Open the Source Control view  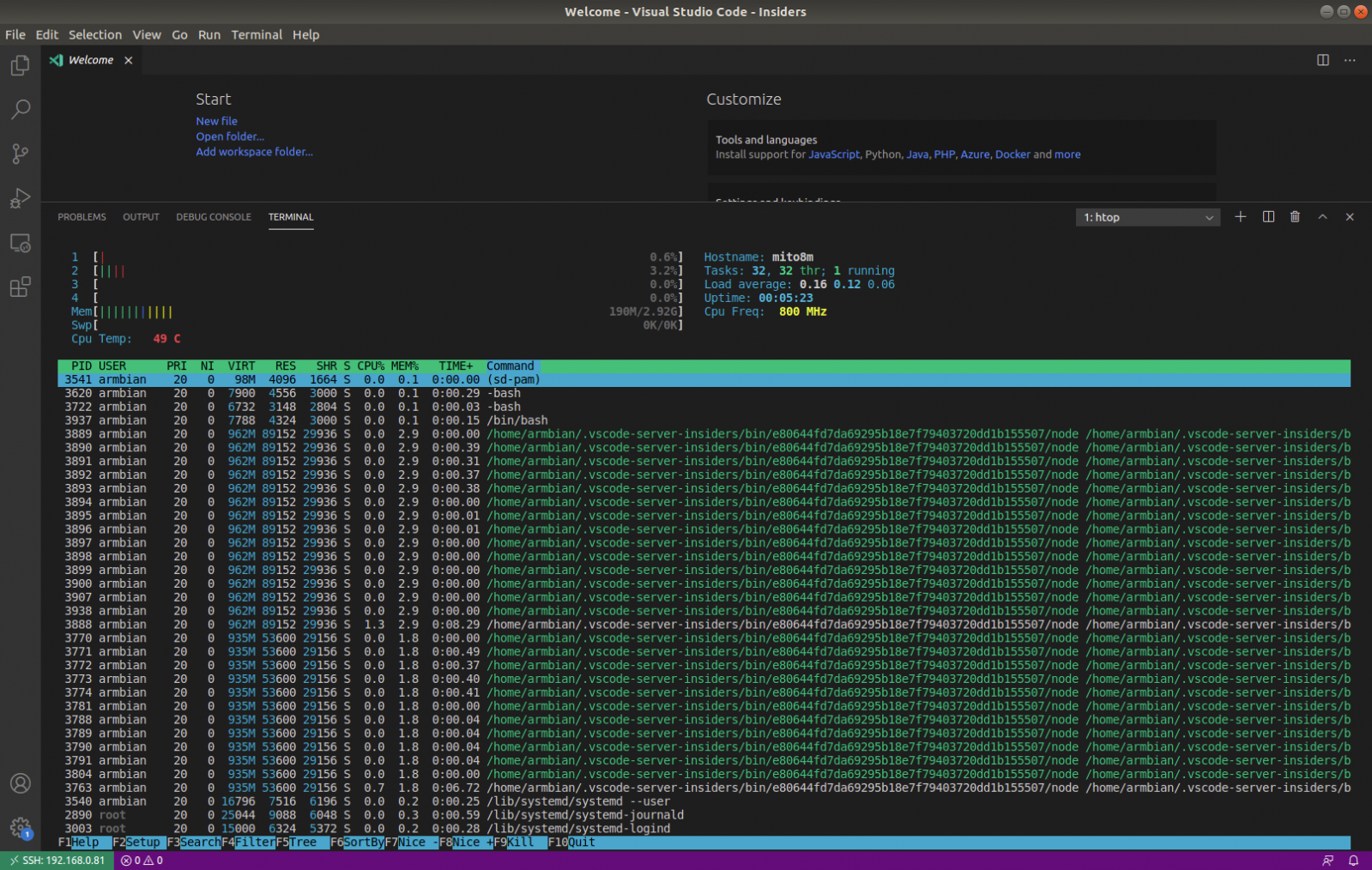pyautogui.click(x=21, y=154)
